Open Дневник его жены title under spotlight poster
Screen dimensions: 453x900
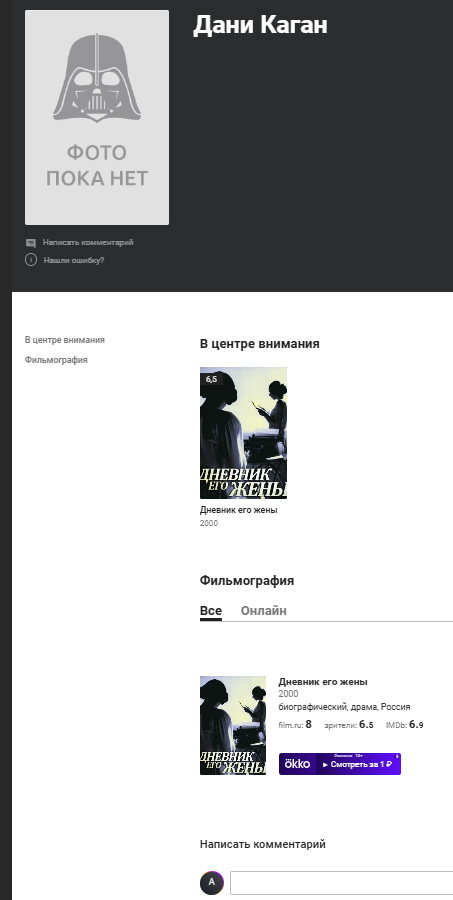(238, 510)
